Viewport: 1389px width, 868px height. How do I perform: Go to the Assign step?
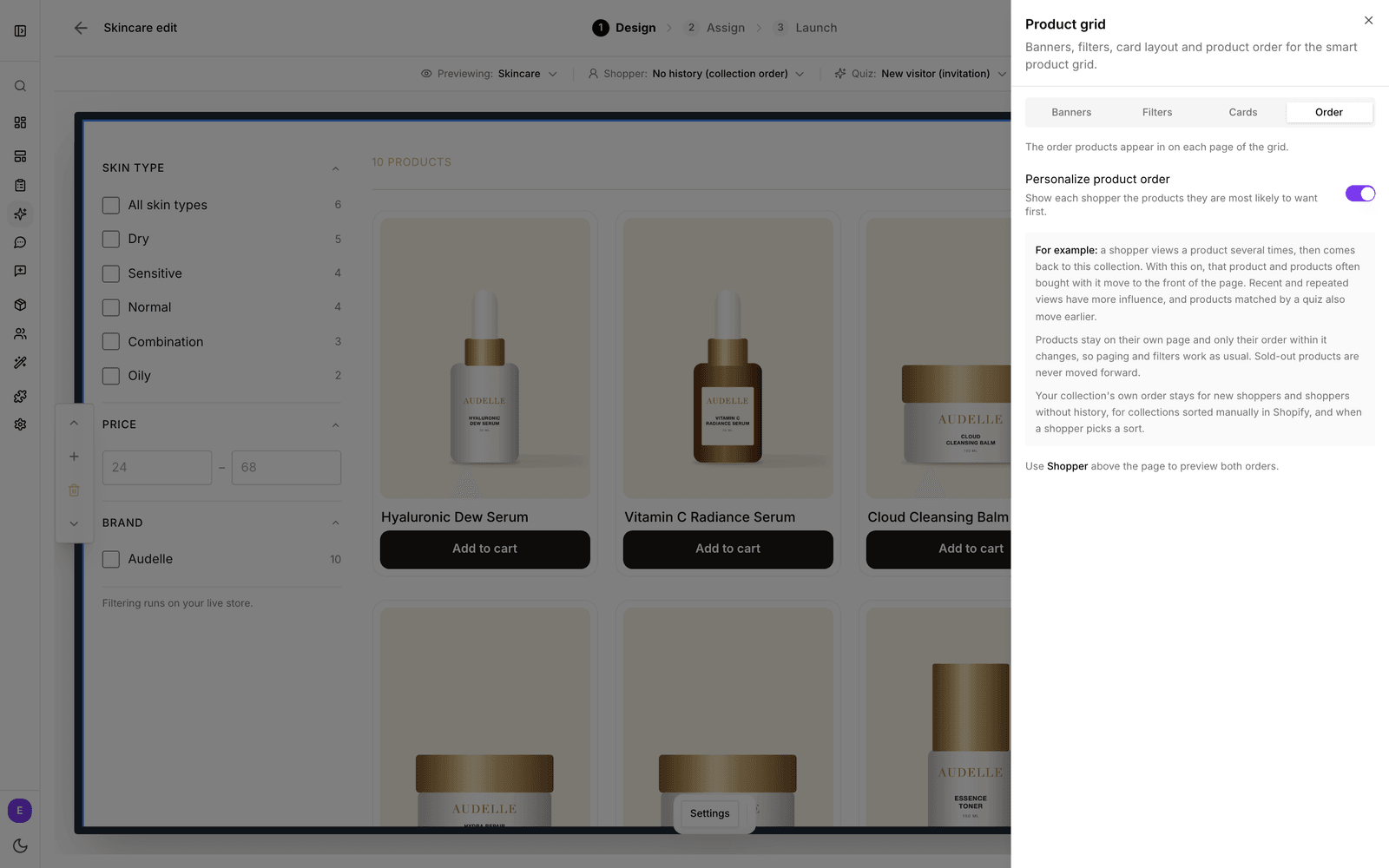tap(714, 28)
